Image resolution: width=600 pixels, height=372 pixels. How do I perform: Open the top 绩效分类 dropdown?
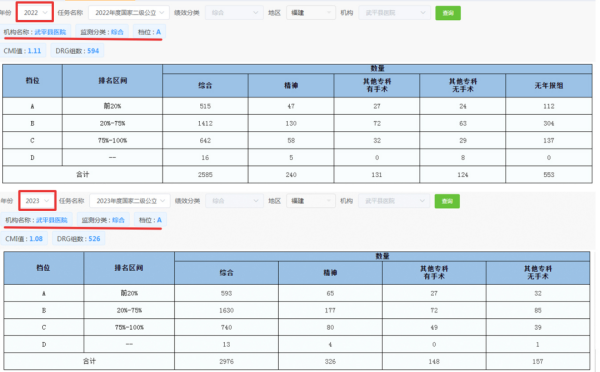(x=234, y=13)
